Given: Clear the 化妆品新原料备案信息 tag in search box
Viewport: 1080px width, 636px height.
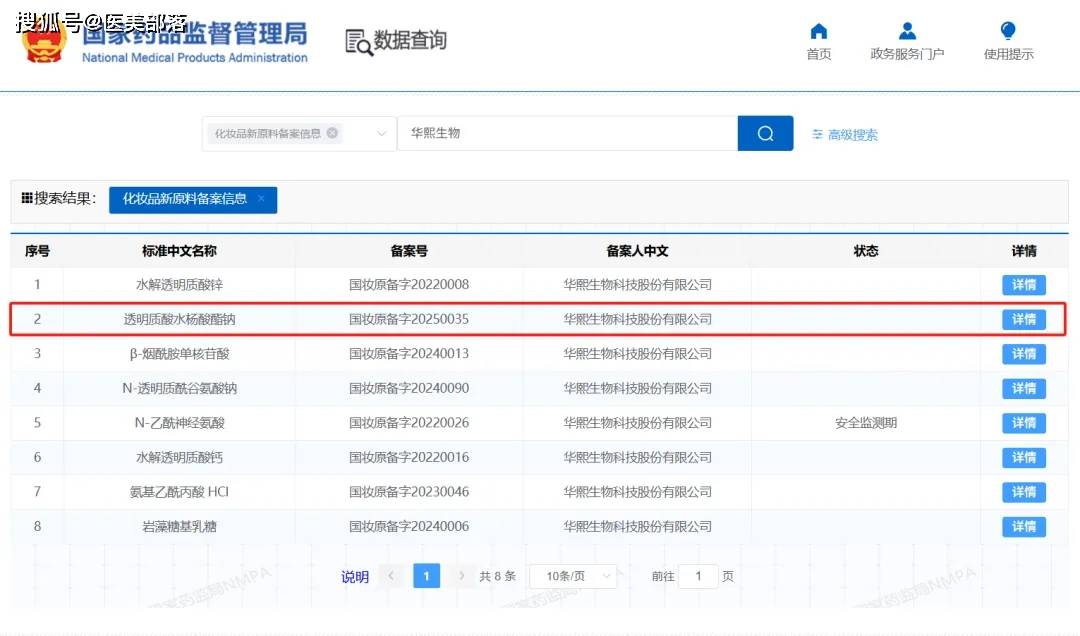Looking at the screenshot, I should [x=332, y=133].
